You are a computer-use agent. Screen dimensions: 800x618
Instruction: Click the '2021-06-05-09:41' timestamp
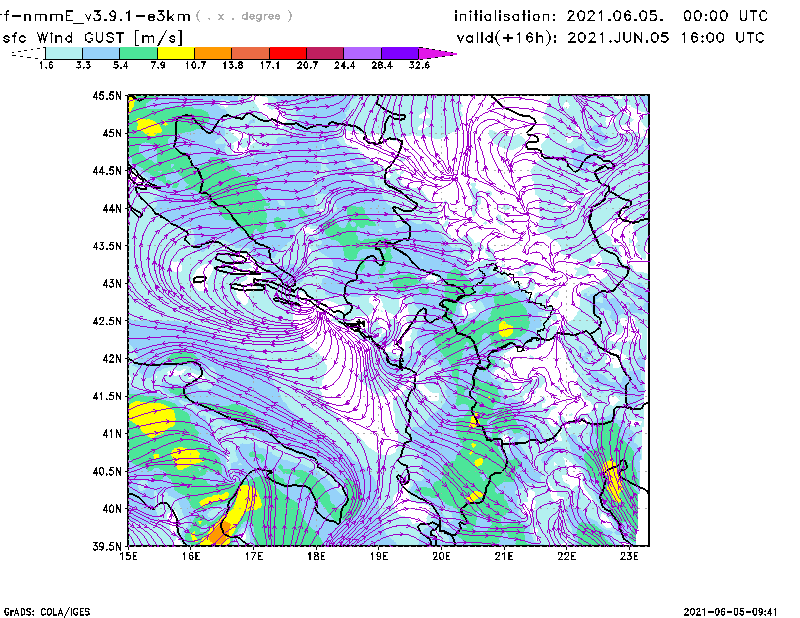[x=730, y=612]
